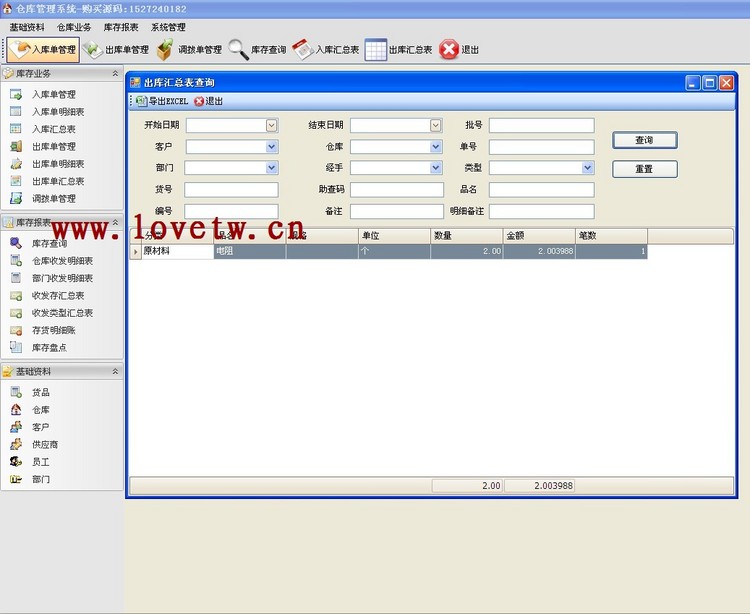Click the 金额 column header
This screenshot has height=614, width=750.
click(x=539, y=236)
